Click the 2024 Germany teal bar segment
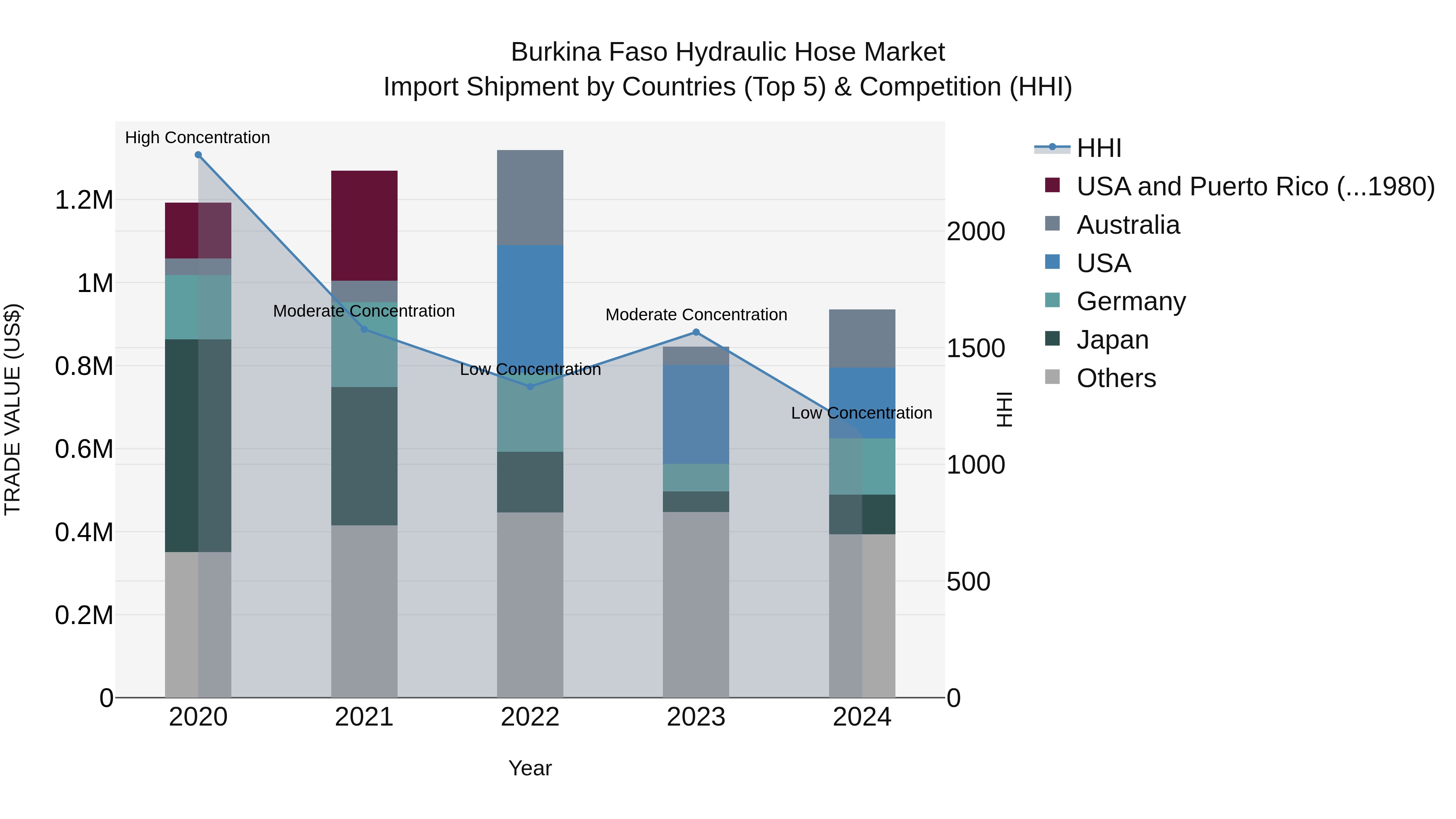Viewport: 1456px width, 819px height. point(862,467)
